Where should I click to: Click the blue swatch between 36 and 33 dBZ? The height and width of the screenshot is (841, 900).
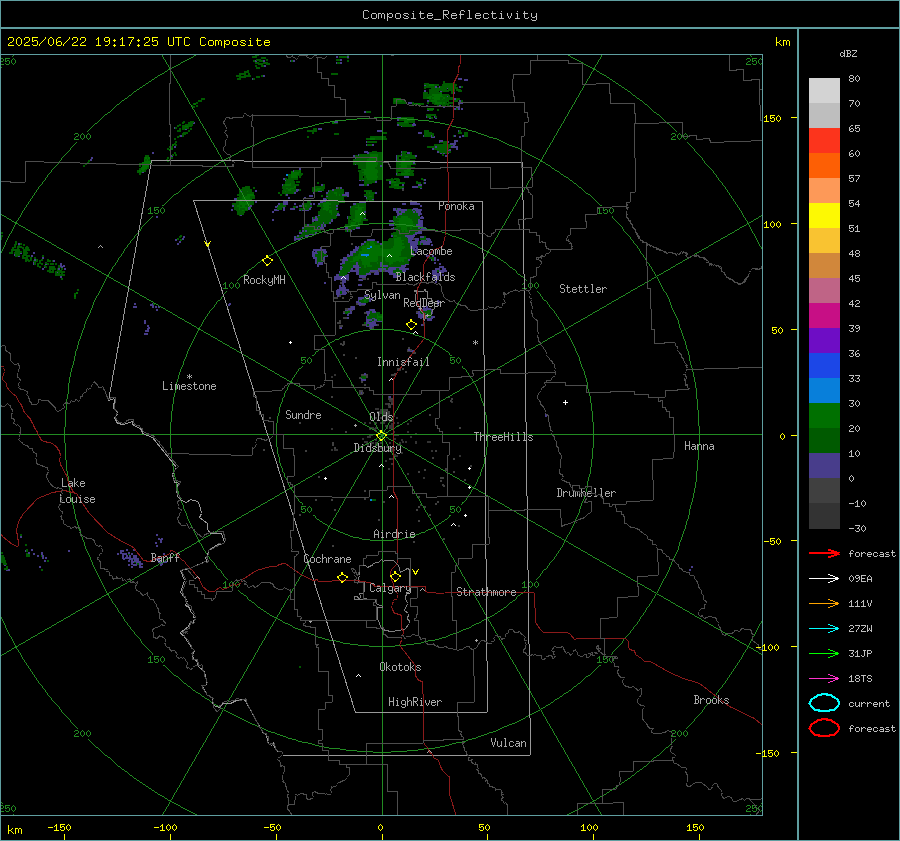click(824, 366)
